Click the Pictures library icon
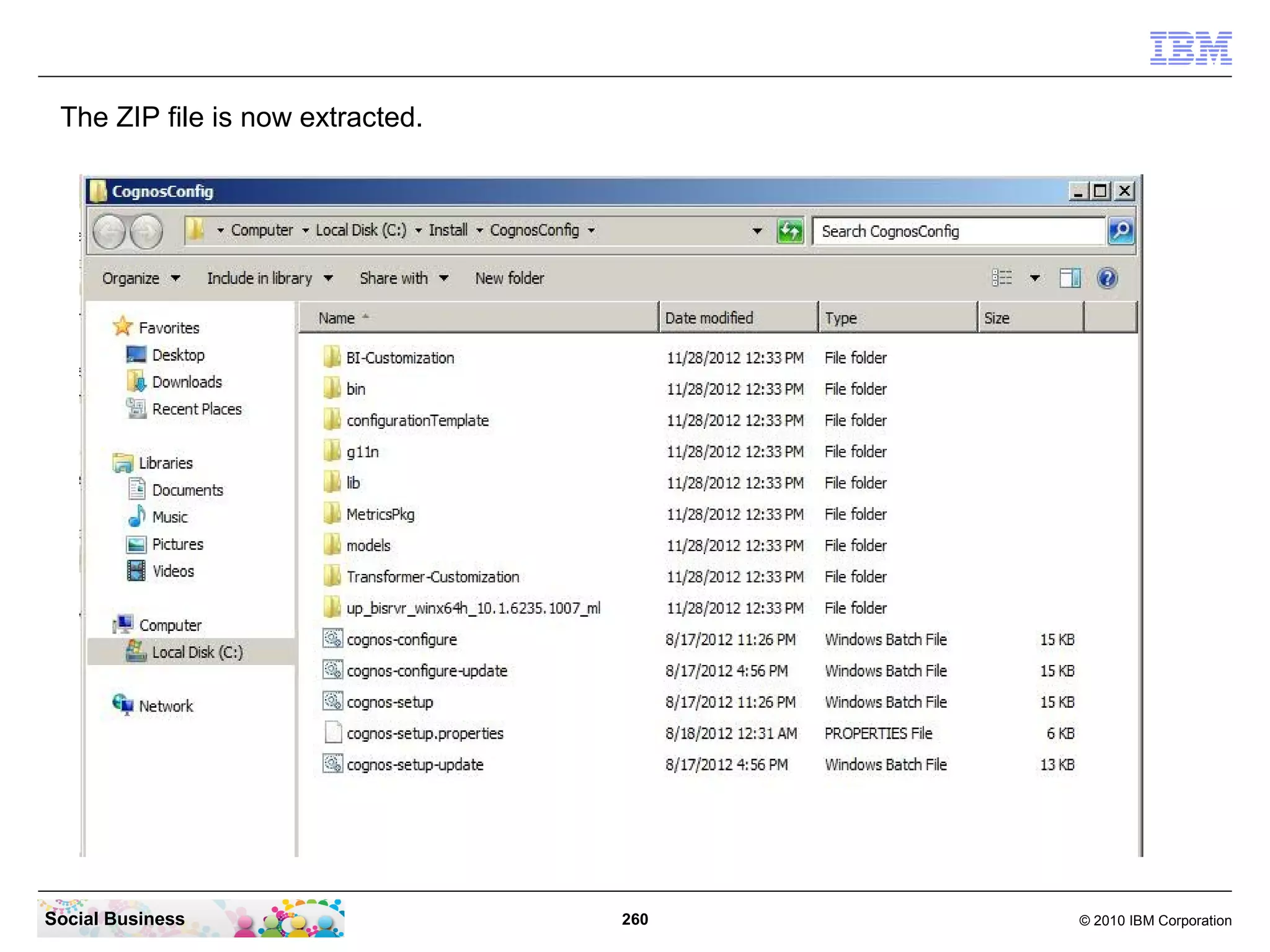The image size is (1270, 952). [x=136, y=544]
